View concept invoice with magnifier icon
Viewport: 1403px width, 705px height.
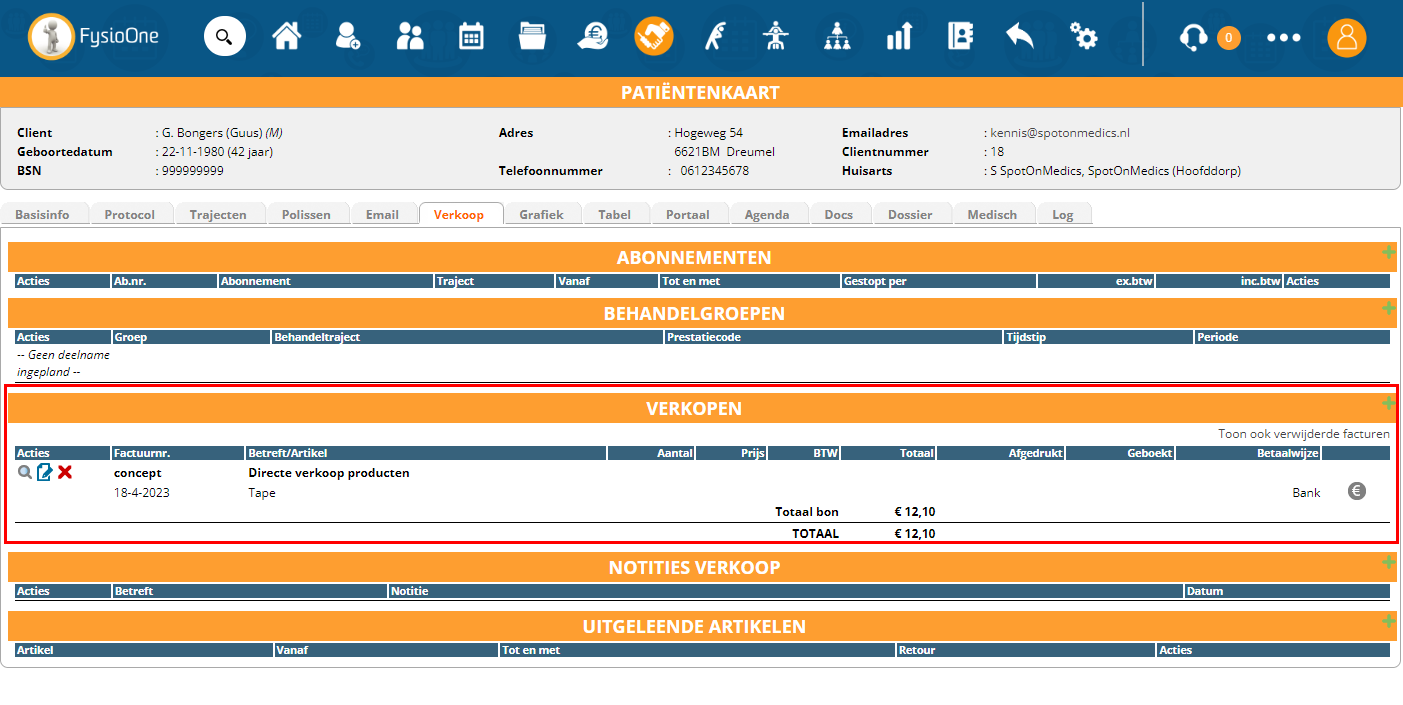[x=25, y=472]
